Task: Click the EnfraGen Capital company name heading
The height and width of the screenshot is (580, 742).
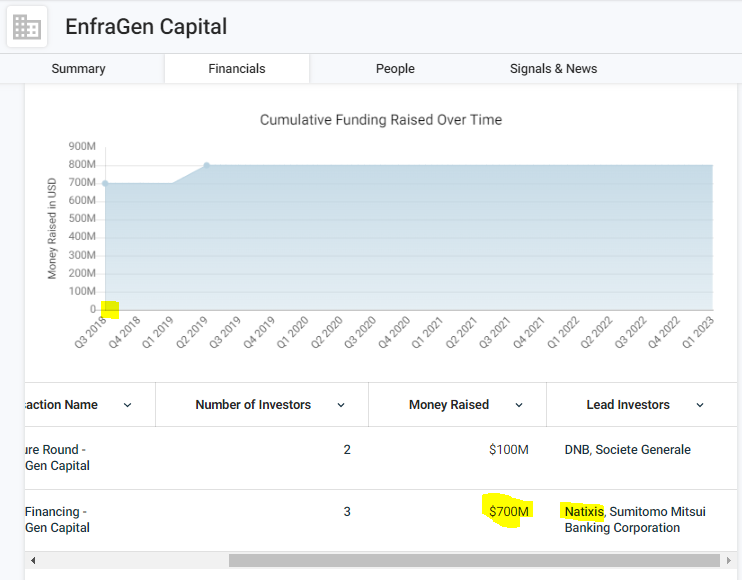Action: (x=146, y=26)
